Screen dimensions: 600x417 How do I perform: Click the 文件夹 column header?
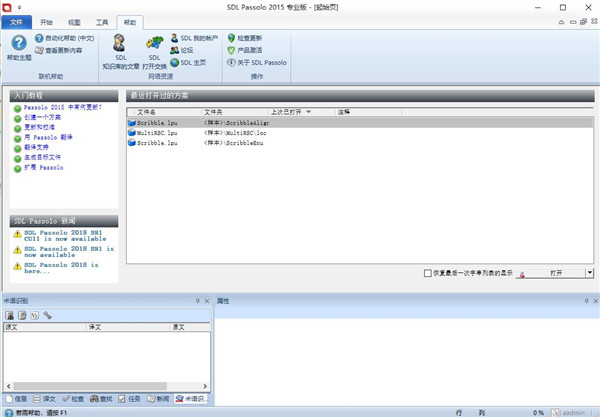click(235, 112)
